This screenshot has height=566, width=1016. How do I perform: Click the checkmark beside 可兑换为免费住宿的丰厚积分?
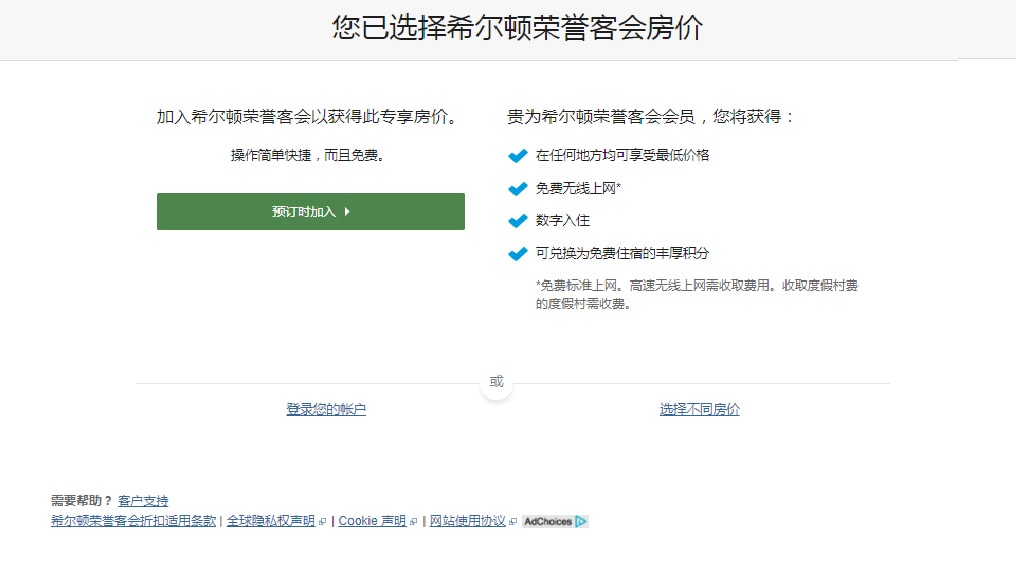tap(518, 253)
